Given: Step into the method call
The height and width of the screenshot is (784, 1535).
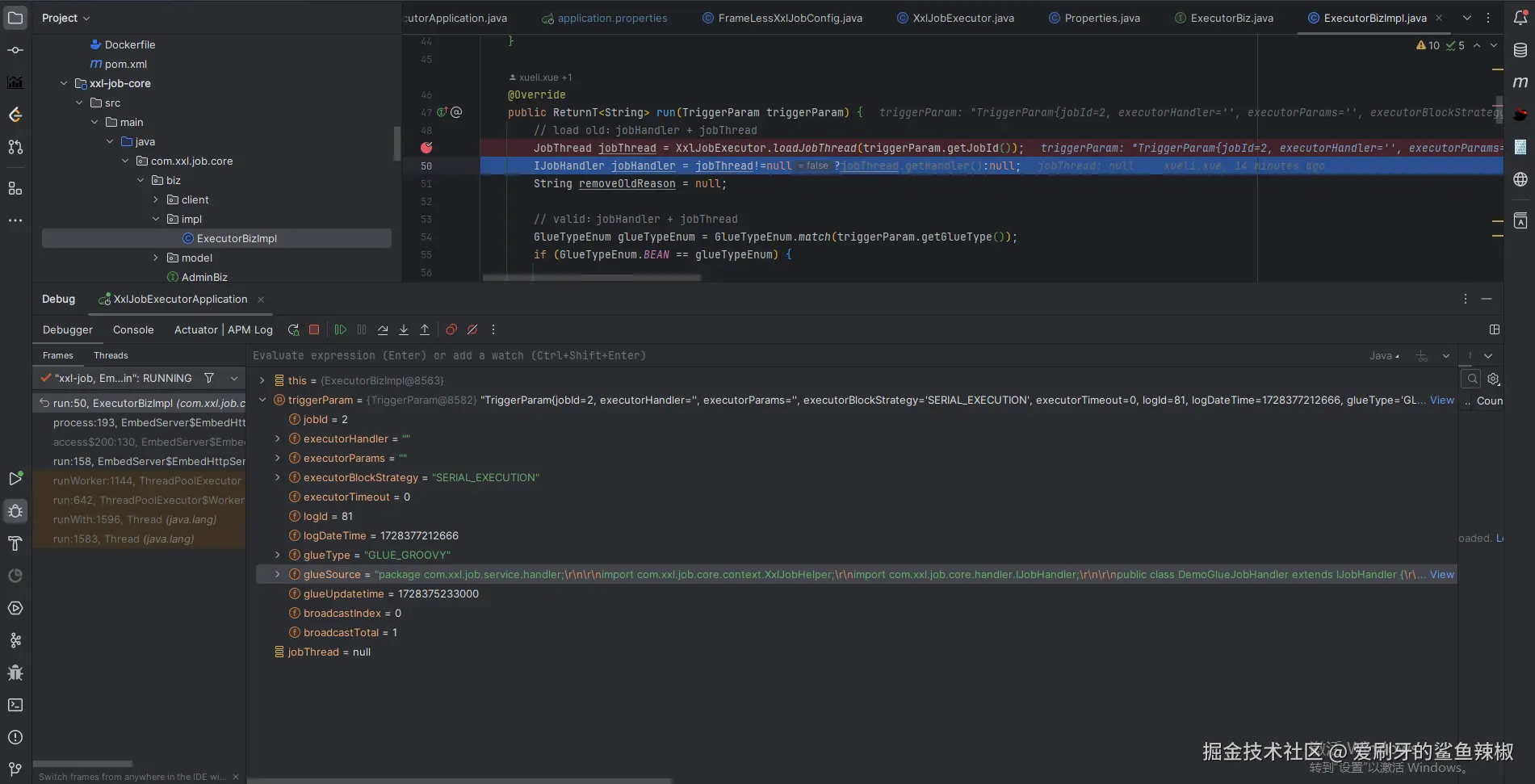Looking at the screenshot, I should [x=404, y=329].
